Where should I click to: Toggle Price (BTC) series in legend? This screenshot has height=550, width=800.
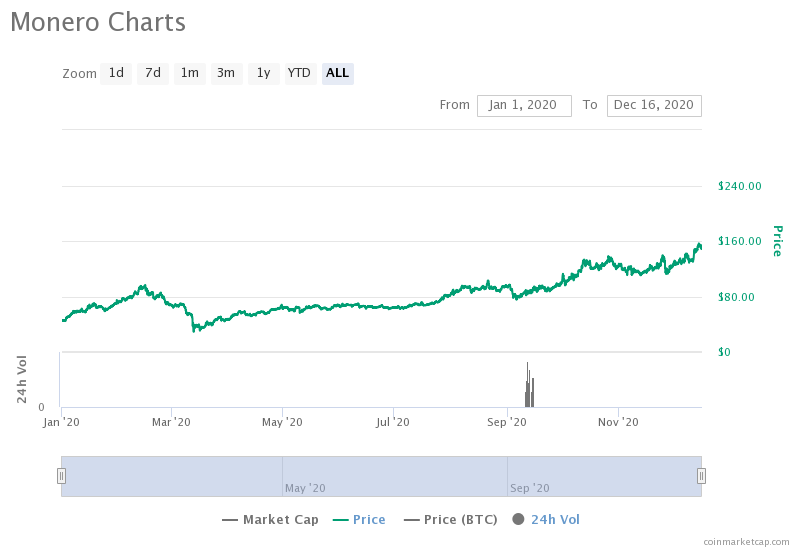click(451, 519)
